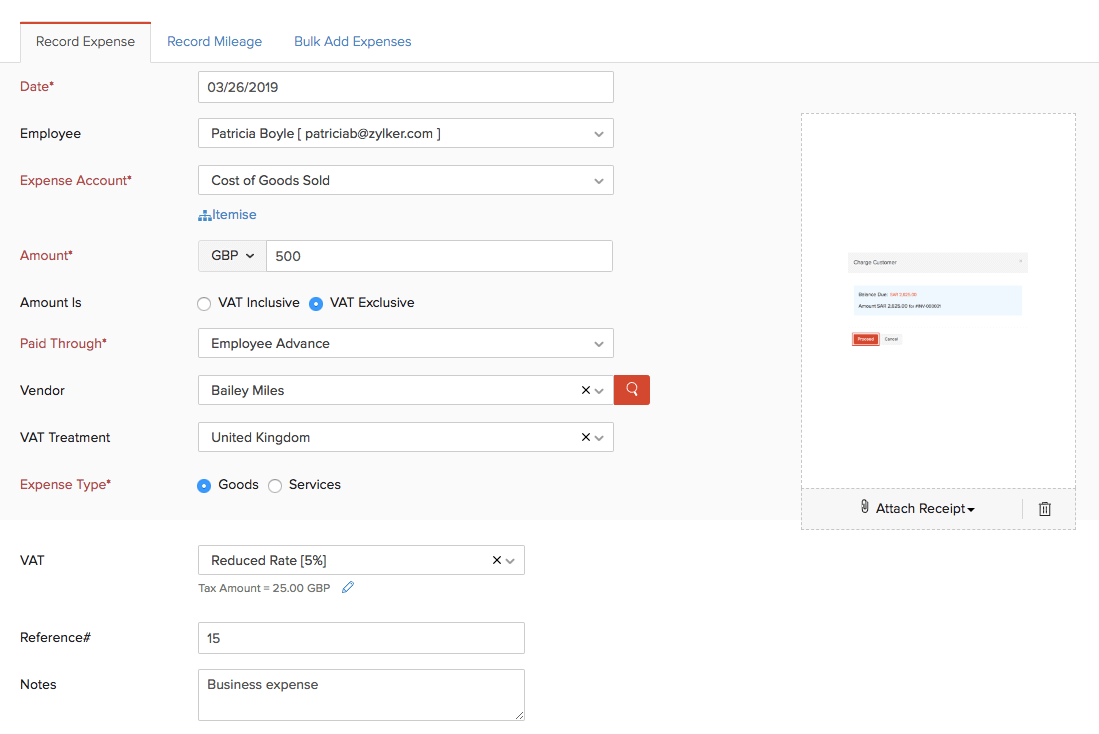Screen dimensions: 1099x734
Task: Select the VAT Exclusive option
Action: click(x=316, y=303)
